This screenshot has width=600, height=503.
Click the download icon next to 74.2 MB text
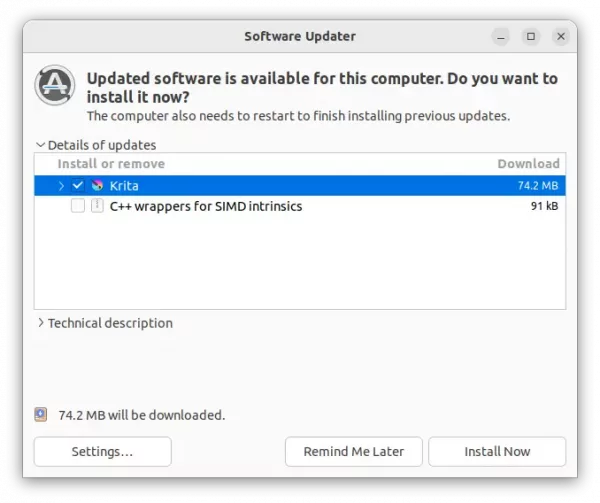coord(40,414)
